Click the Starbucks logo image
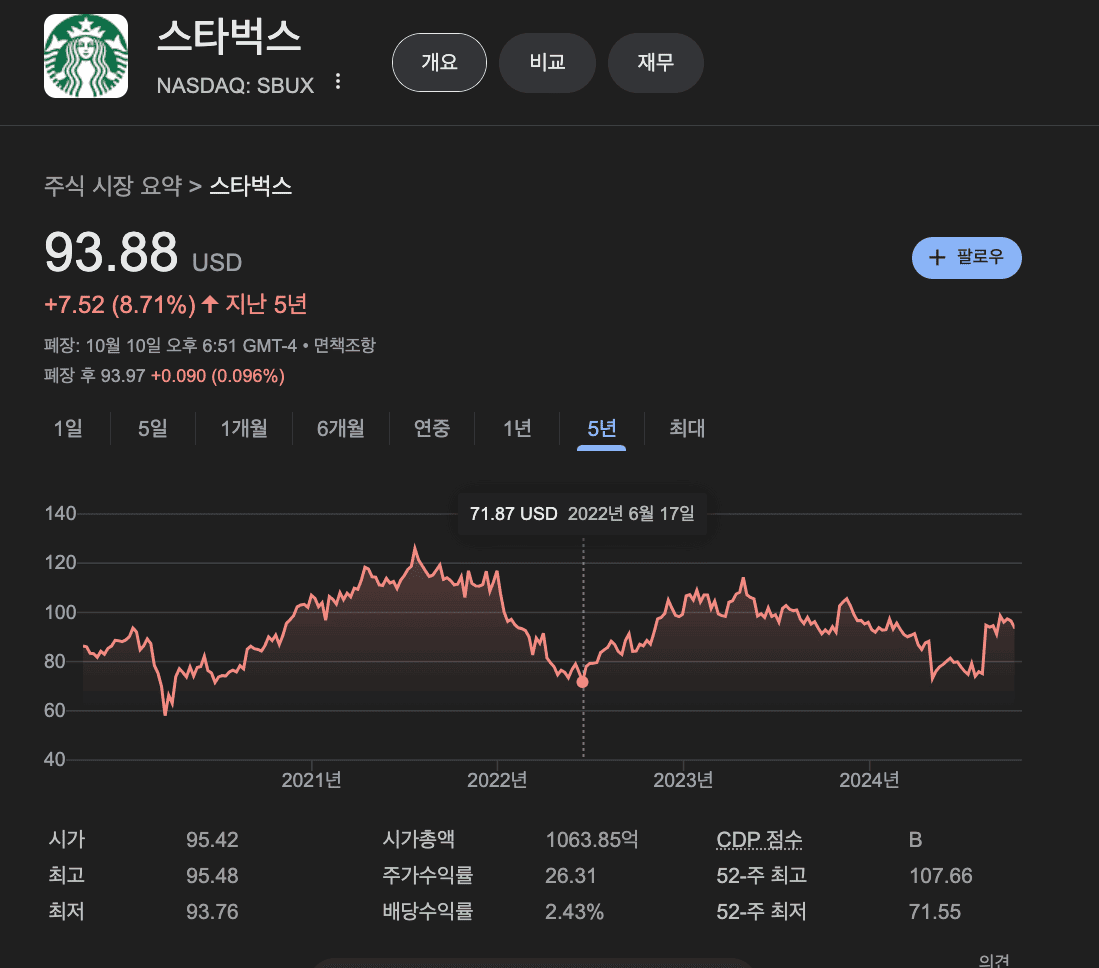Screen dimensions: 1099x968 (x=86, y=56)
